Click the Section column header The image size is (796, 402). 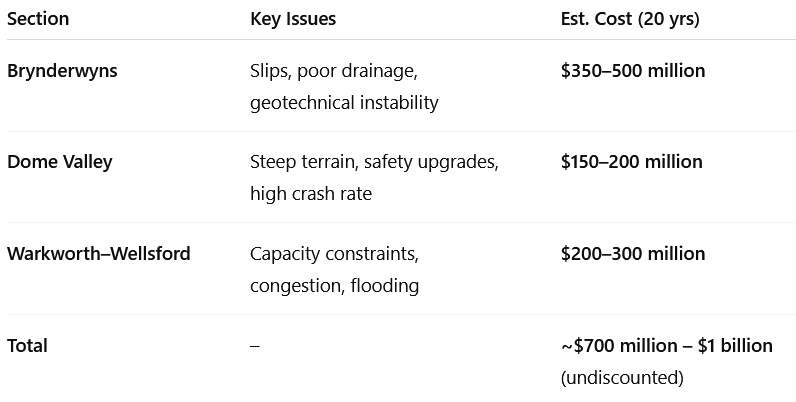(x=38, y=19)
